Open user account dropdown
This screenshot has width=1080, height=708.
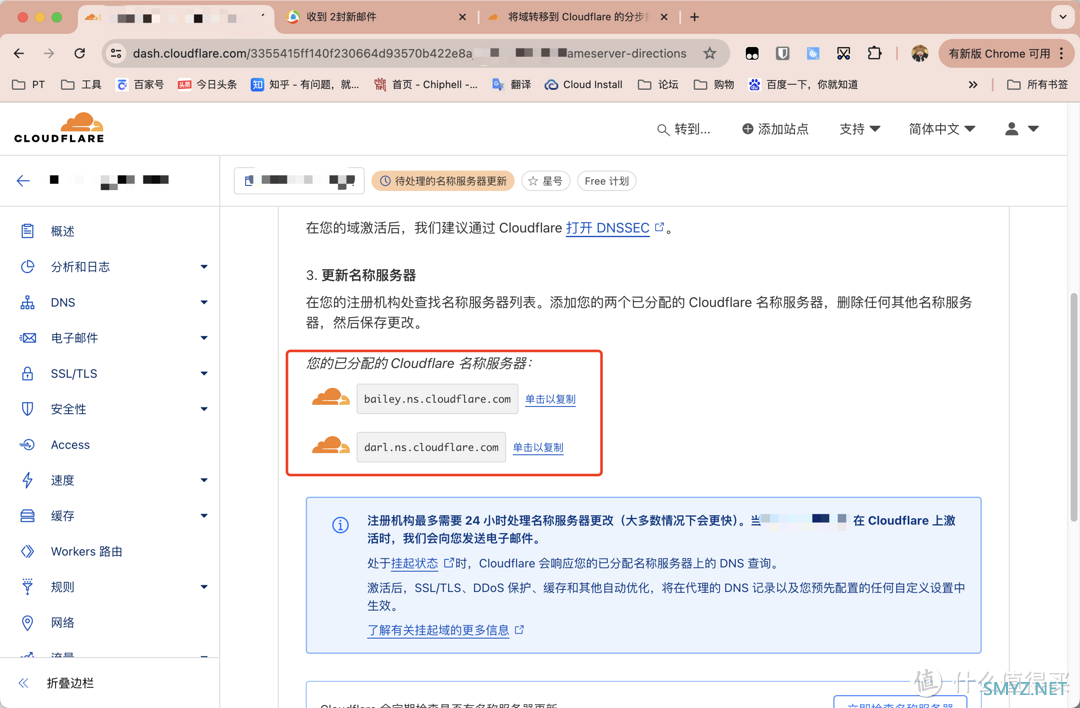tap(1021, 129)
